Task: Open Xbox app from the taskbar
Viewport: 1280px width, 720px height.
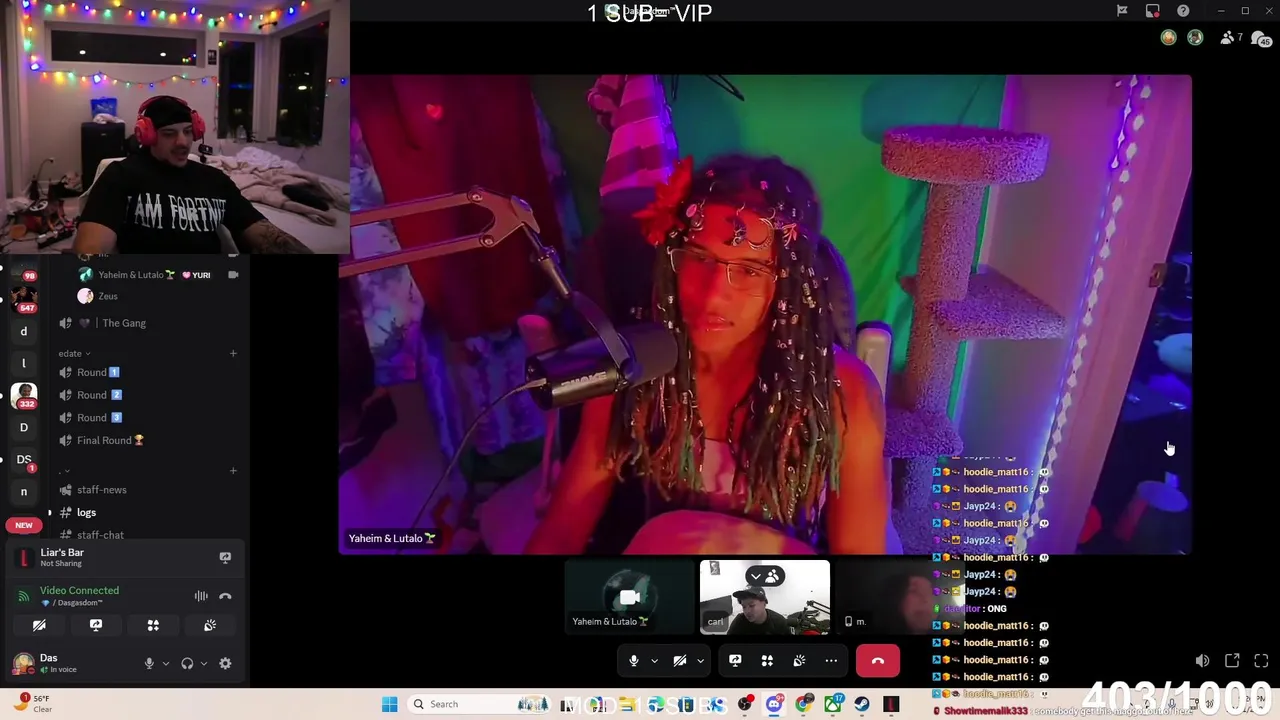Action: click(x=832, y=704)
